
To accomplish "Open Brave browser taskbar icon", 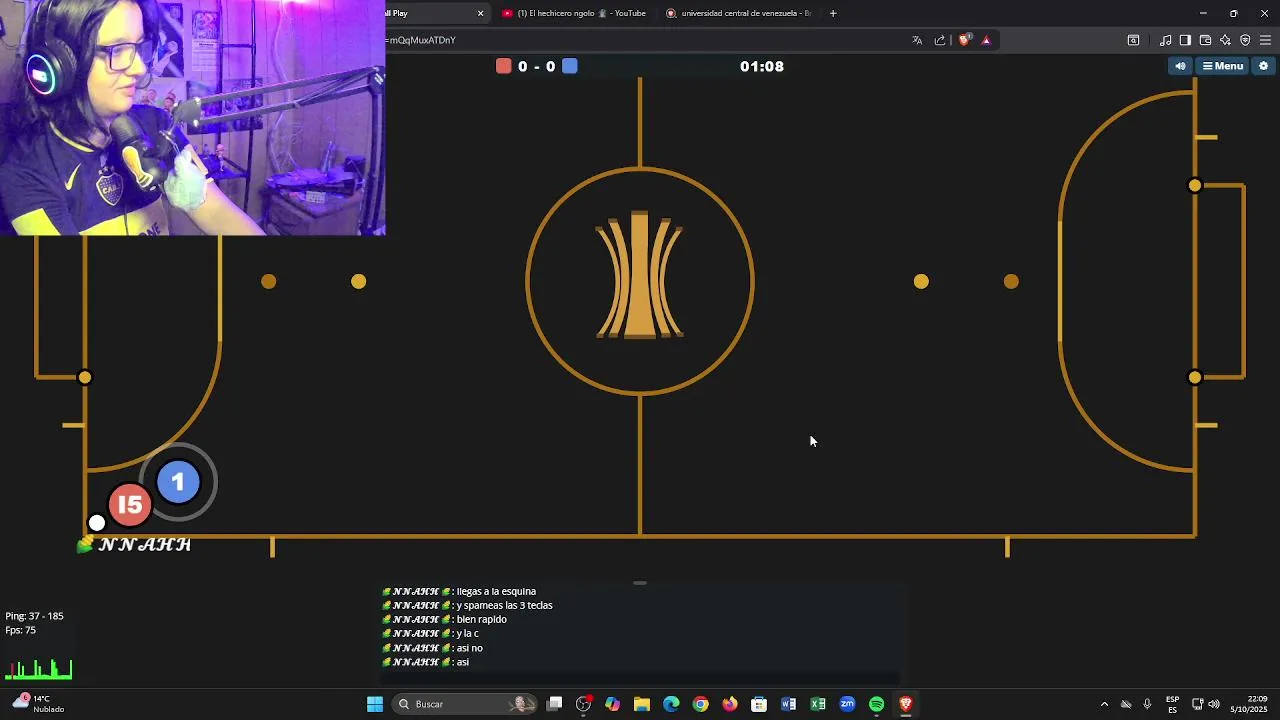I will [x=906, y=704].
